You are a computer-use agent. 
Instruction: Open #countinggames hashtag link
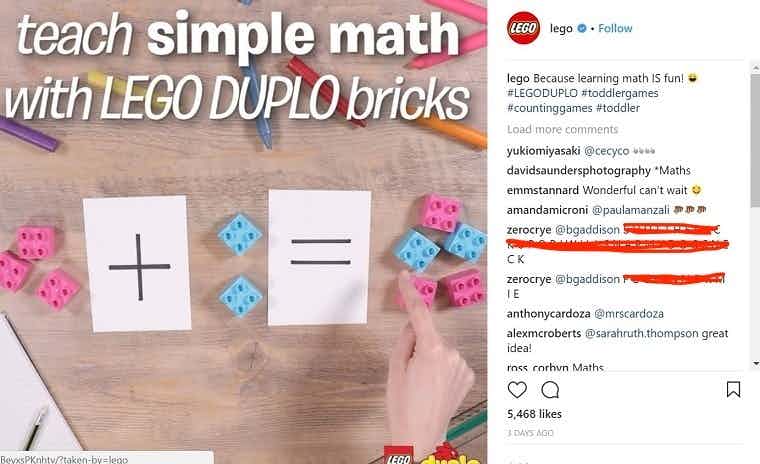pyautogui.click(x=550, y=108)
